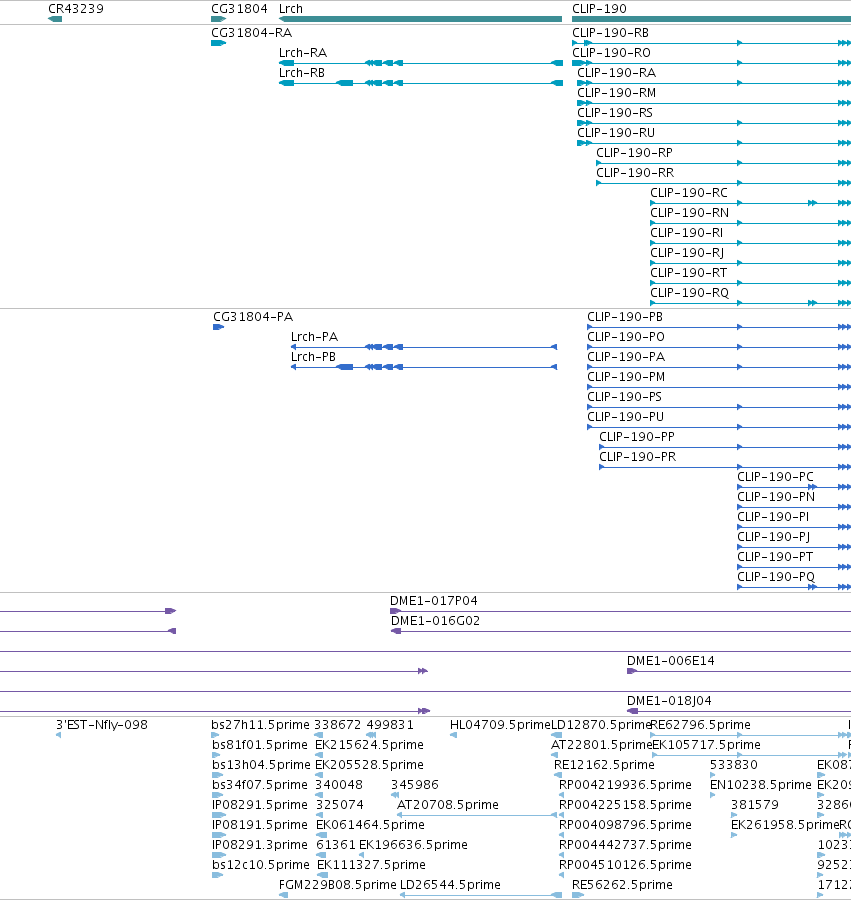
Task: Open transcript CG31804-RA
Action: pos(251,33)
